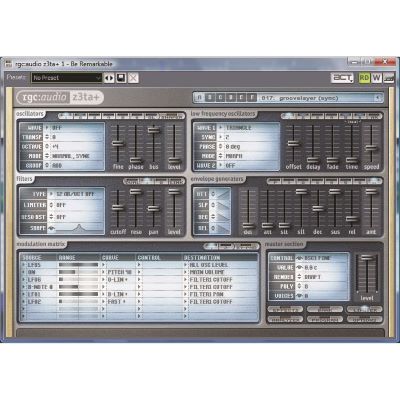Click the filter SHAPE curve display
The width and height of the screenshot is (400, 400).
point(79,228)
